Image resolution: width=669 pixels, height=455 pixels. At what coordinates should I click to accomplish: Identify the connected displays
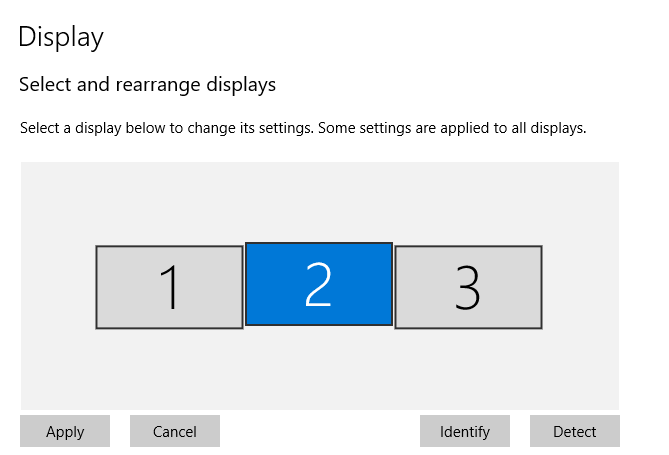click(x=465, y=432)
